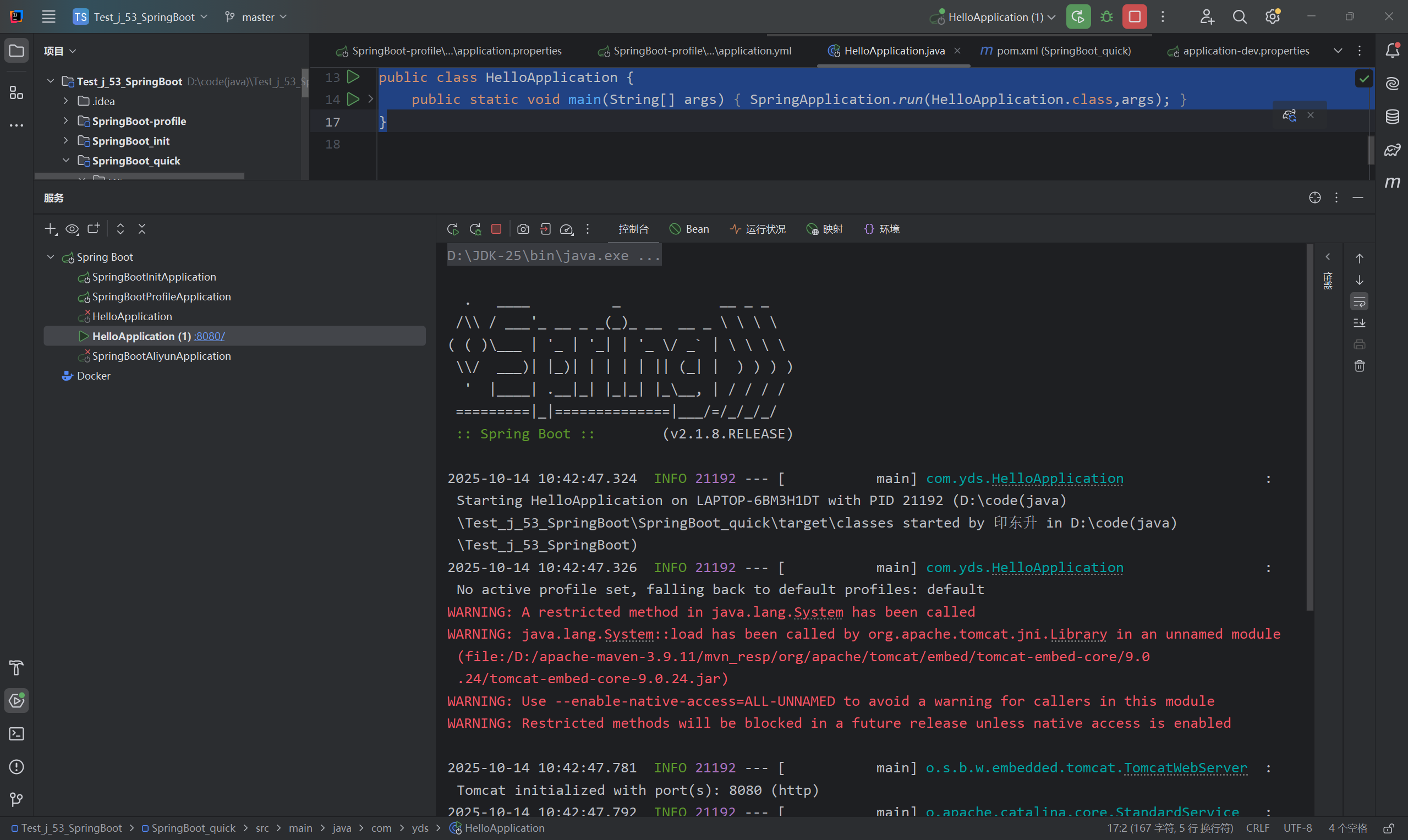
Task: Print the console output
Action: 1358,344
